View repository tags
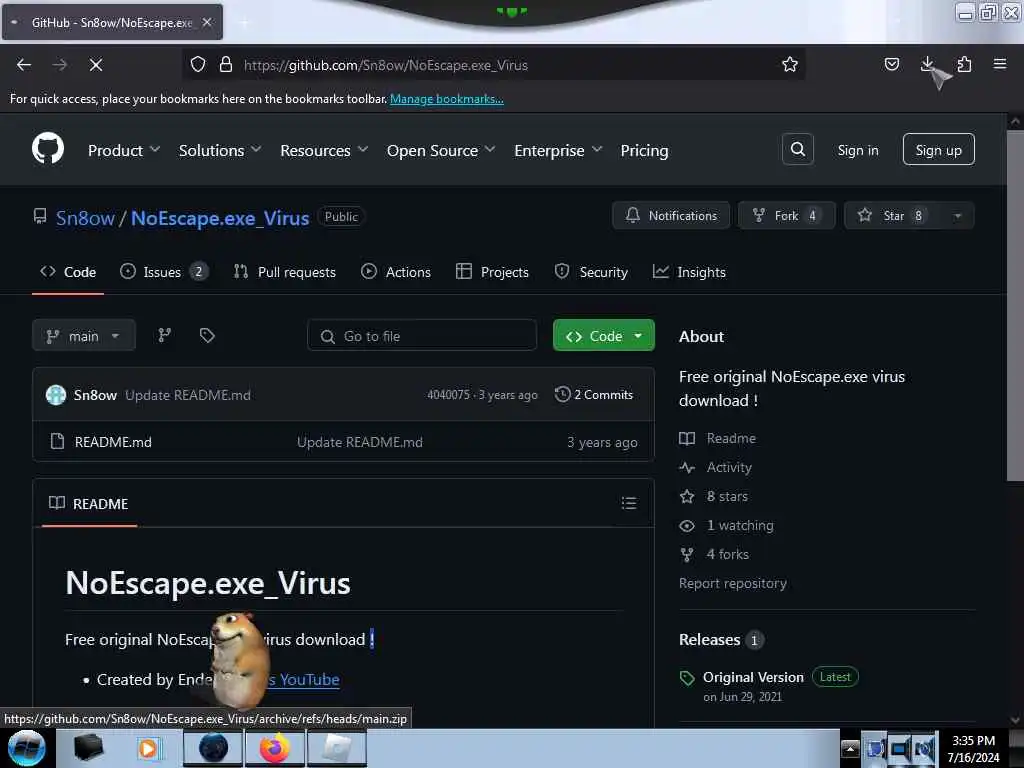 (207, 336)
